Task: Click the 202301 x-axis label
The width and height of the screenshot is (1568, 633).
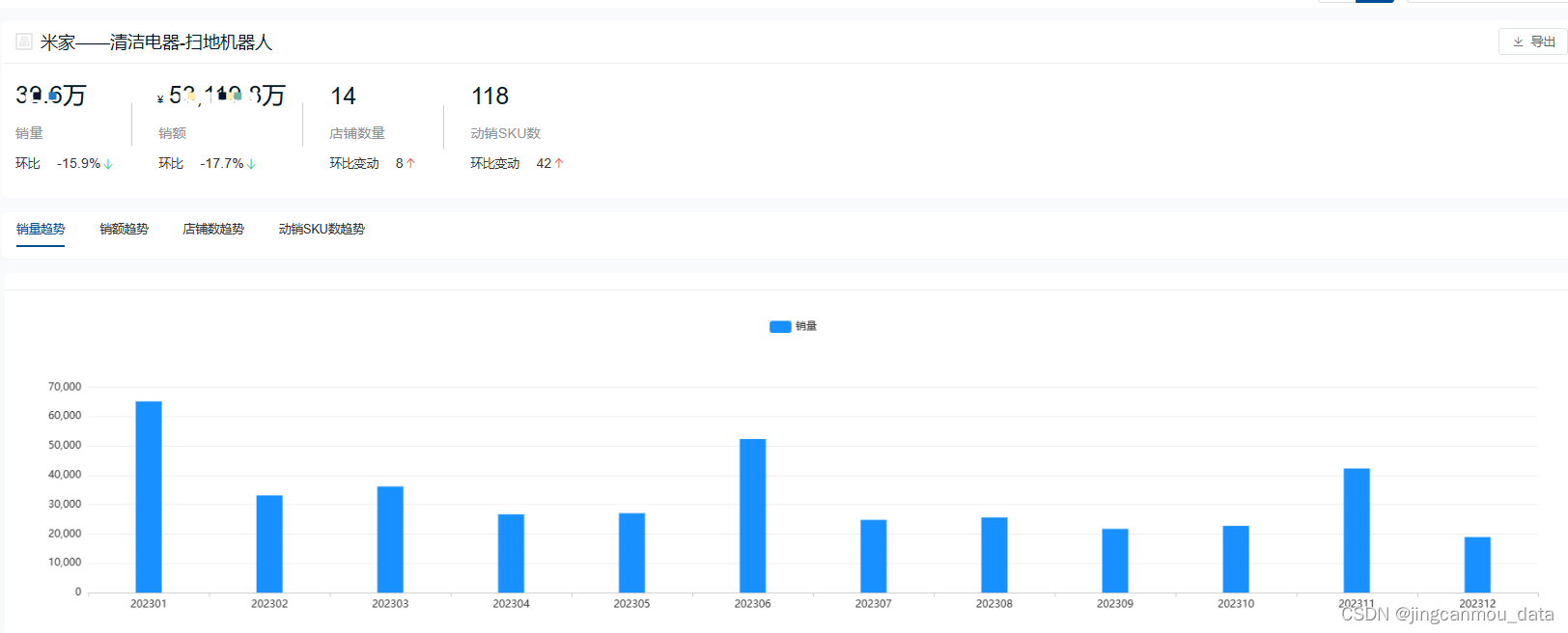Action: point(149,604)
